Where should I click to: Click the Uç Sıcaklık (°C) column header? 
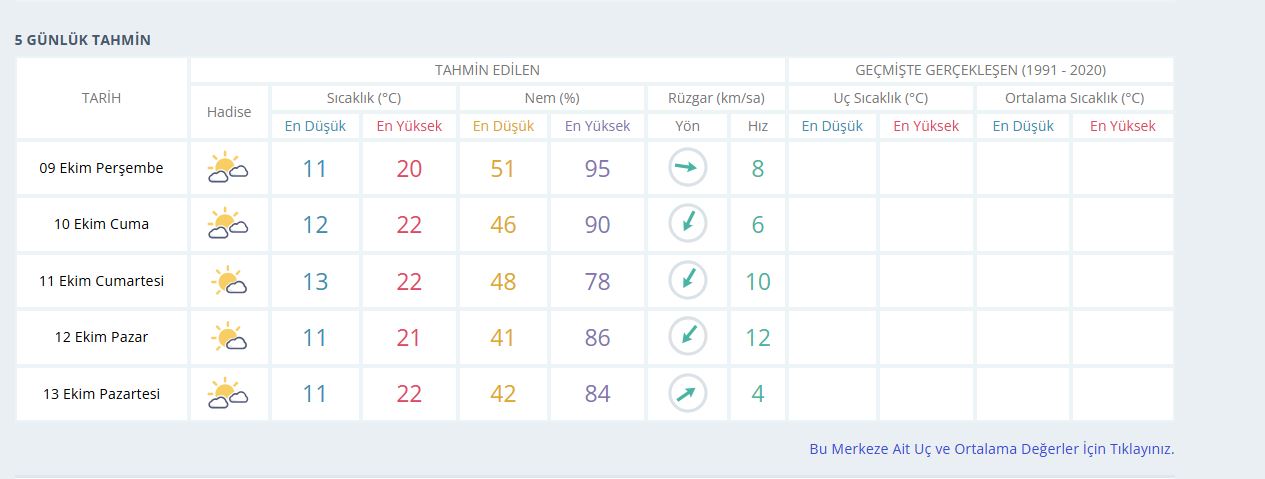point(880,98)
